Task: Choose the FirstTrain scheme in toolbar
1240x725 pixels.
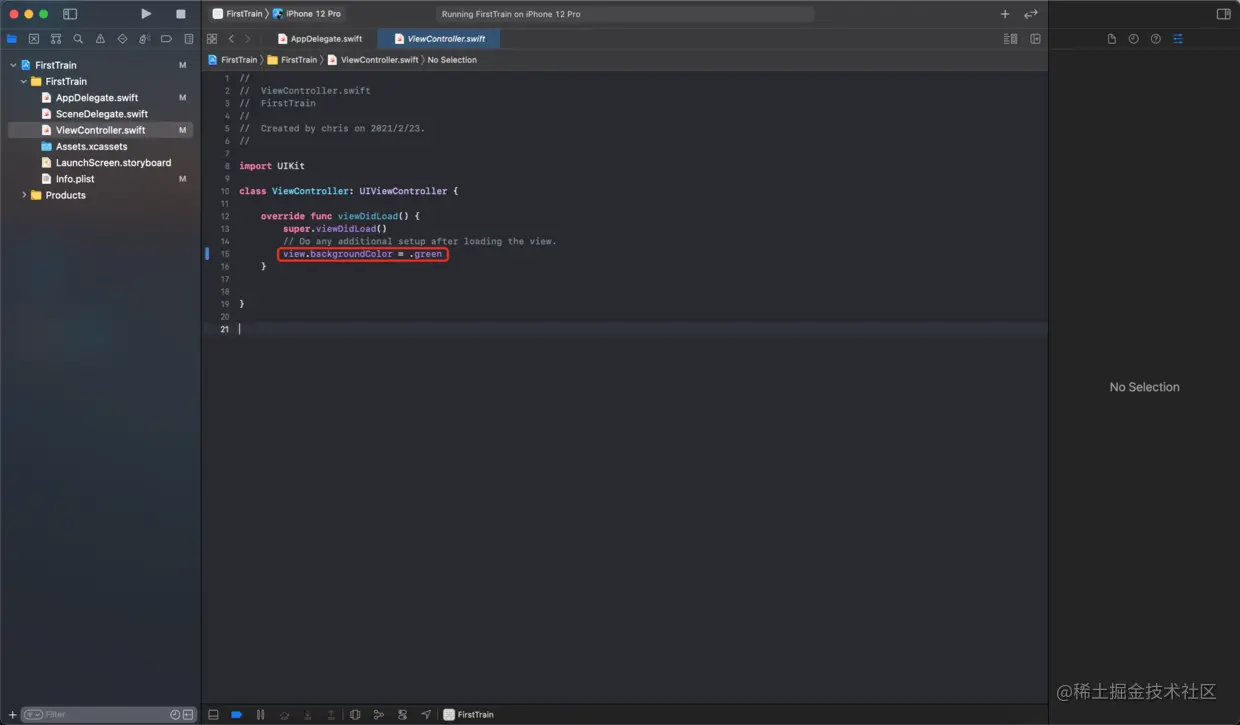Action: point(237,14)
